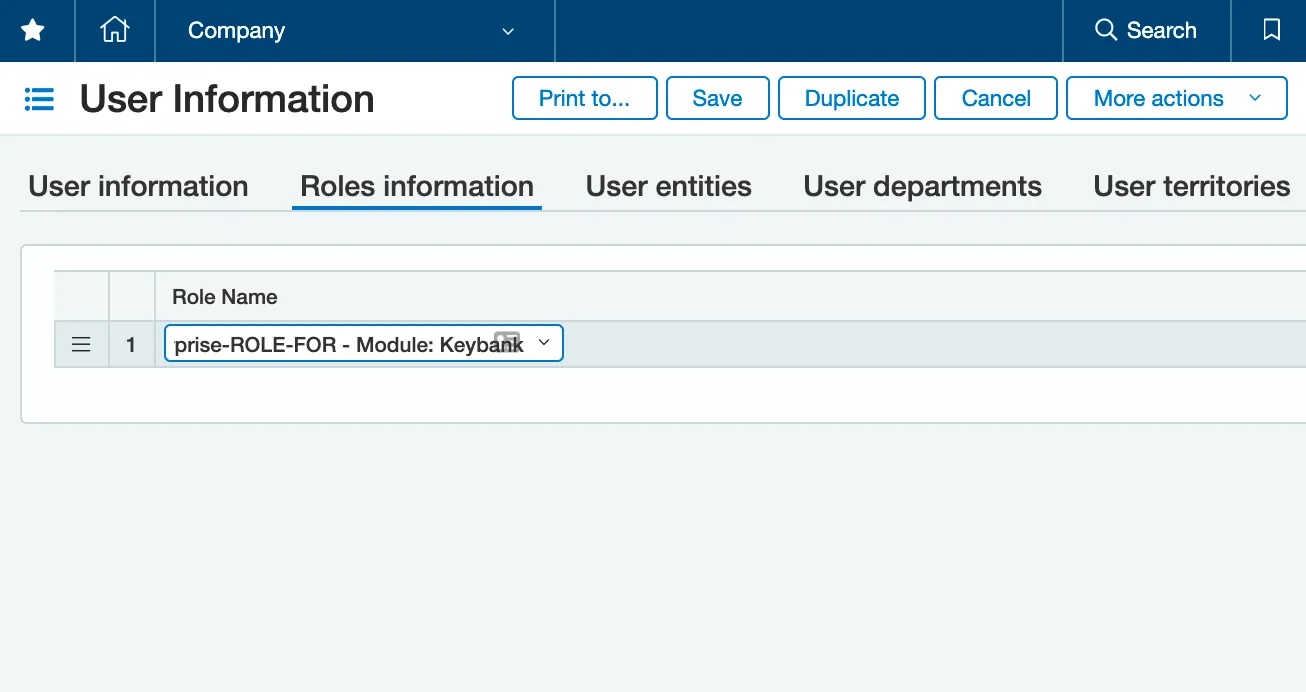Select the Roles information tab

[x=417, y=186]
